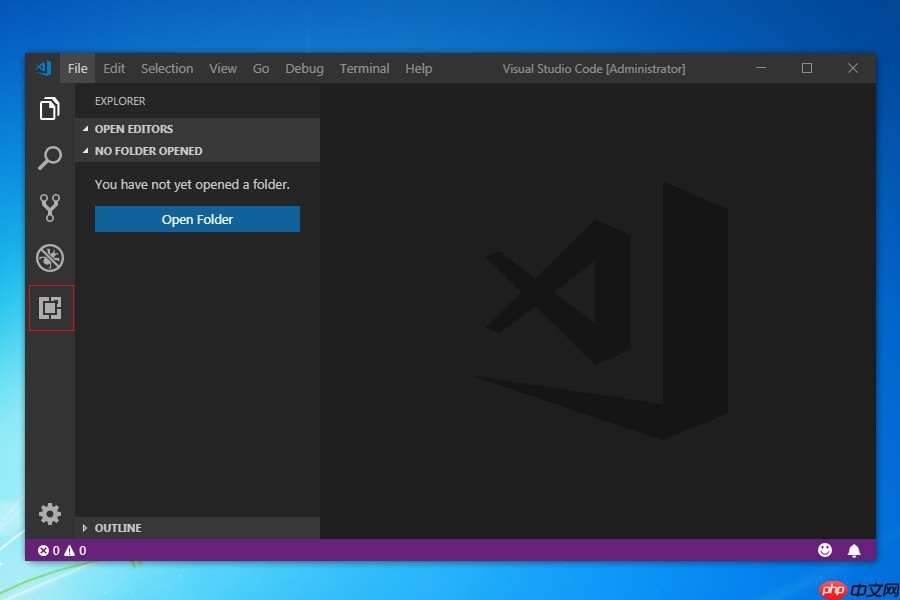This screenshot has width=900, height=600.
Task: Click the Open Folder button
Action: coord(197,219)
